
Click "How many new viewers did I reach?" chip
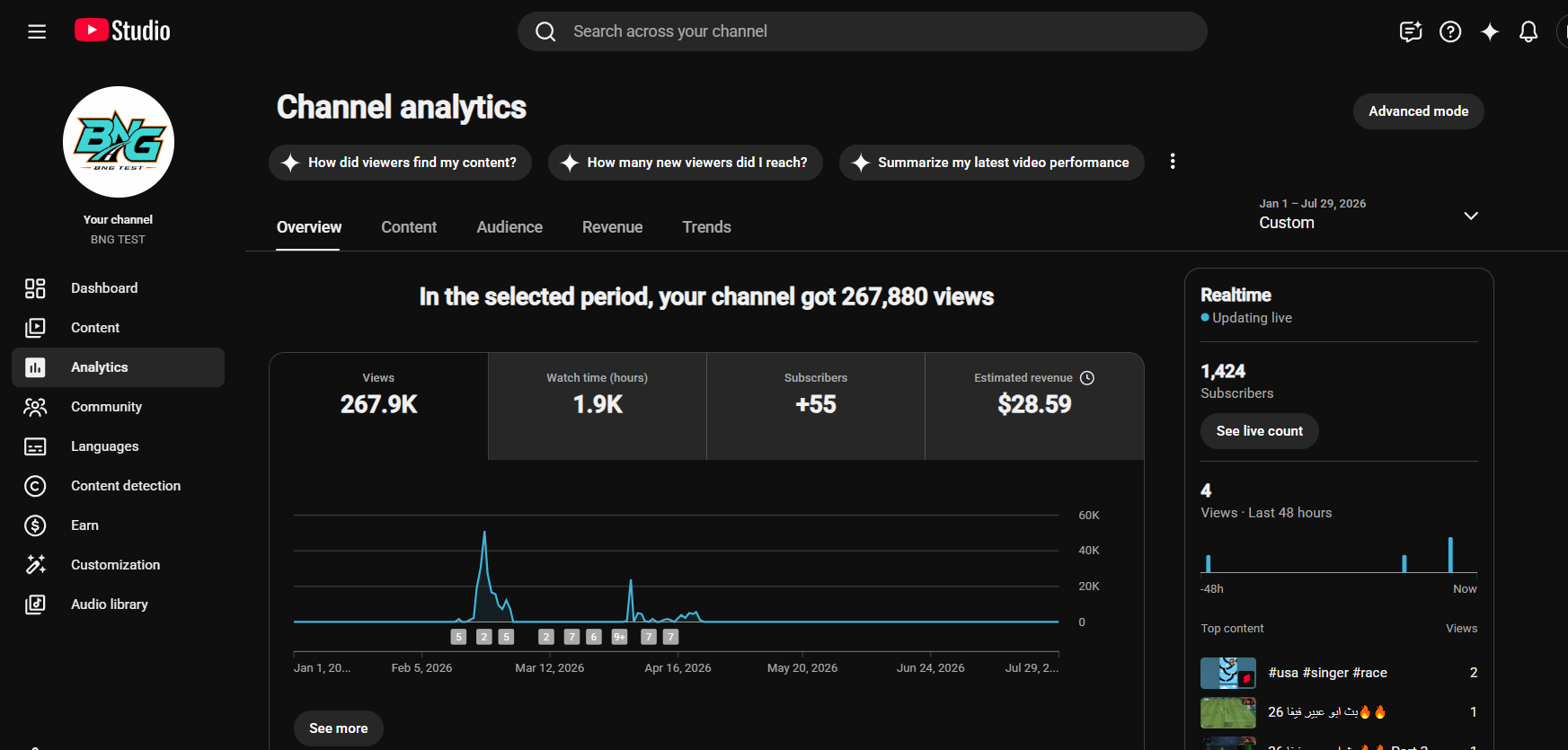tap(686, 163)
